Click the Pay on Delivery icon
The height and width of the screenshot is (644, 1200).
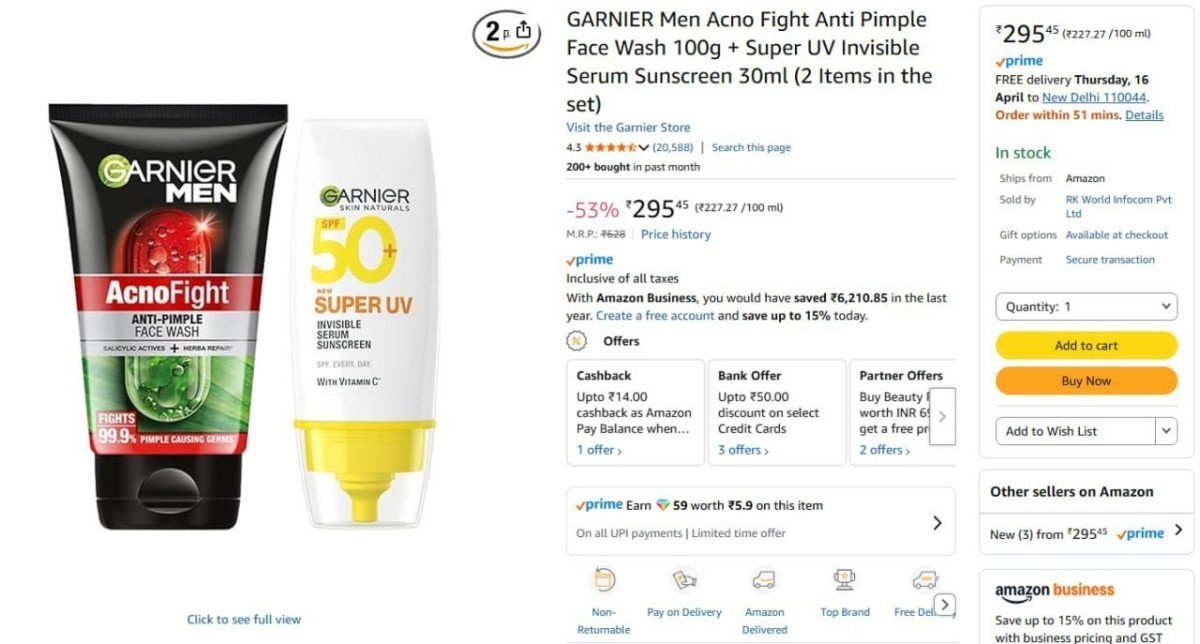(x=684, y=580)
